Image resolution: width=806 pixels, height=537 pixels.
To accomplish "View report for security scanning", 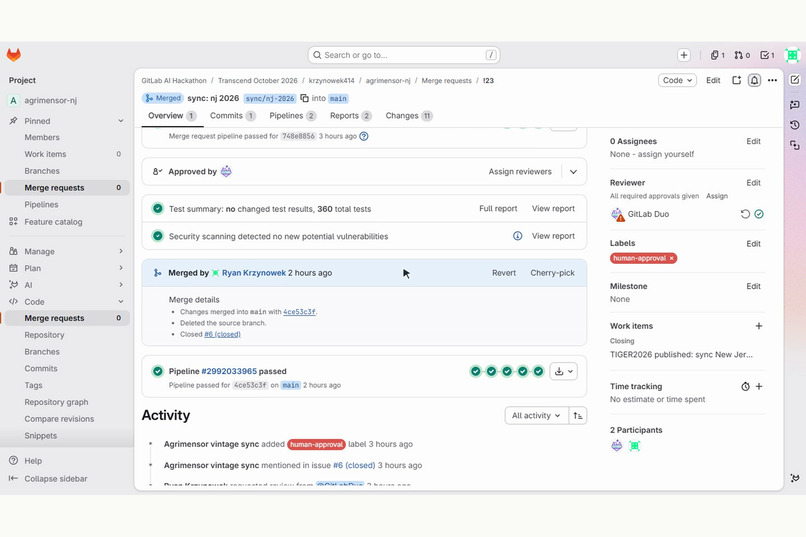I will pyautogui.click(x=553, y=236).
